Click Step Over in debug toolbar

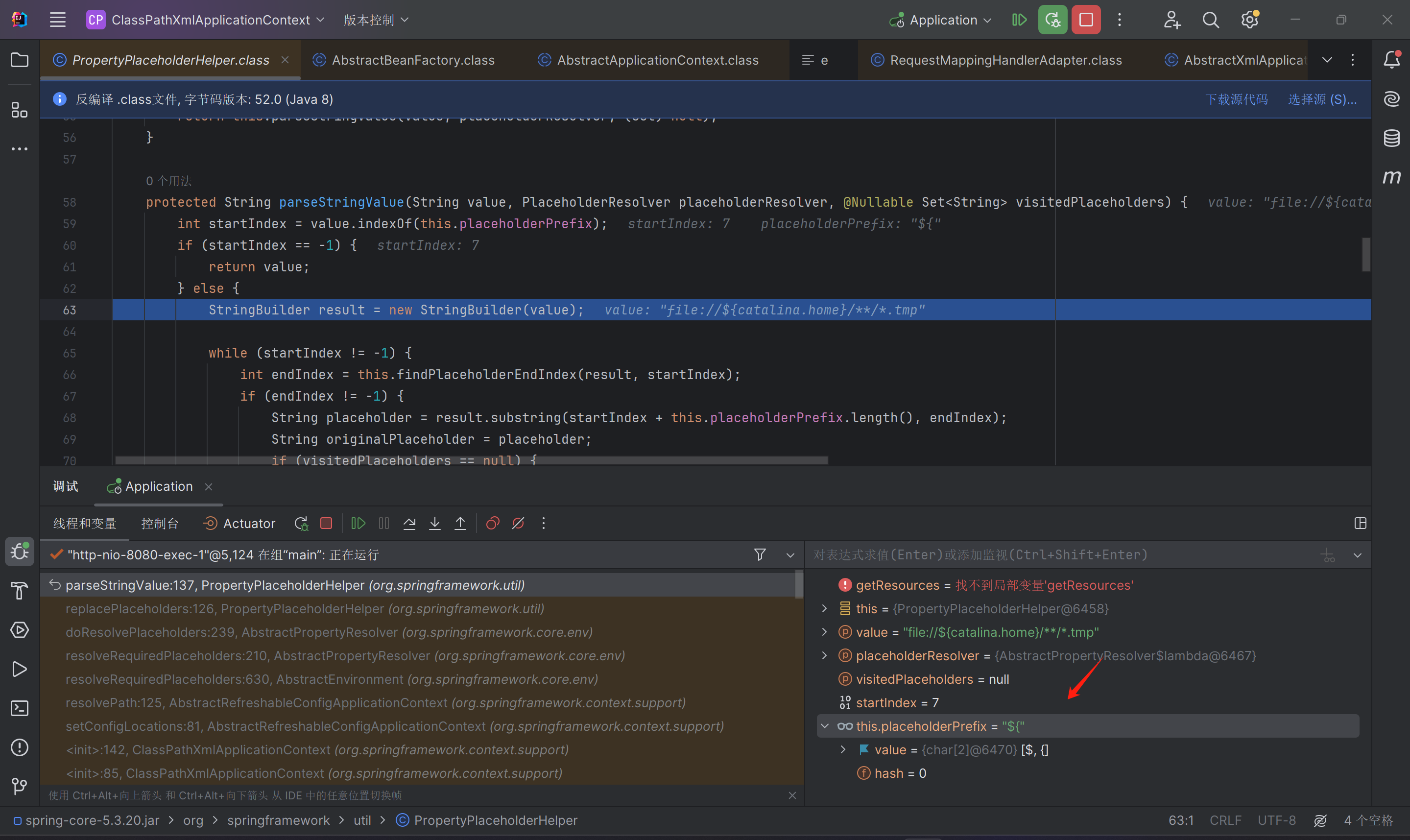409,524
